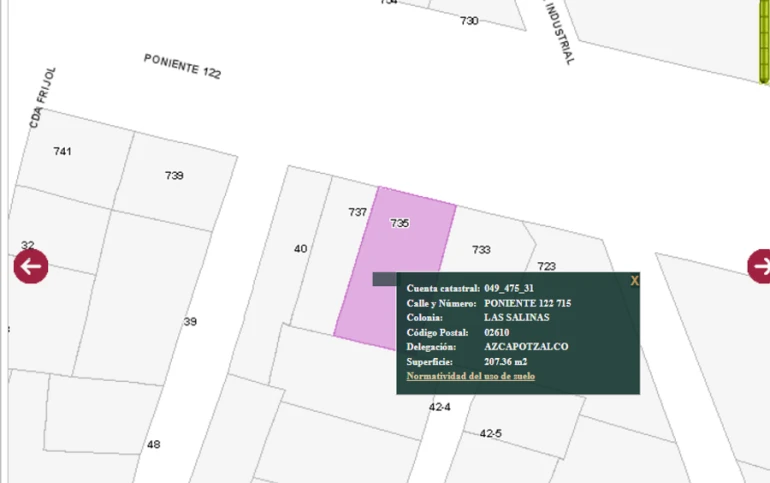Click the left red arrow to pan map

(x=30, y=266)
